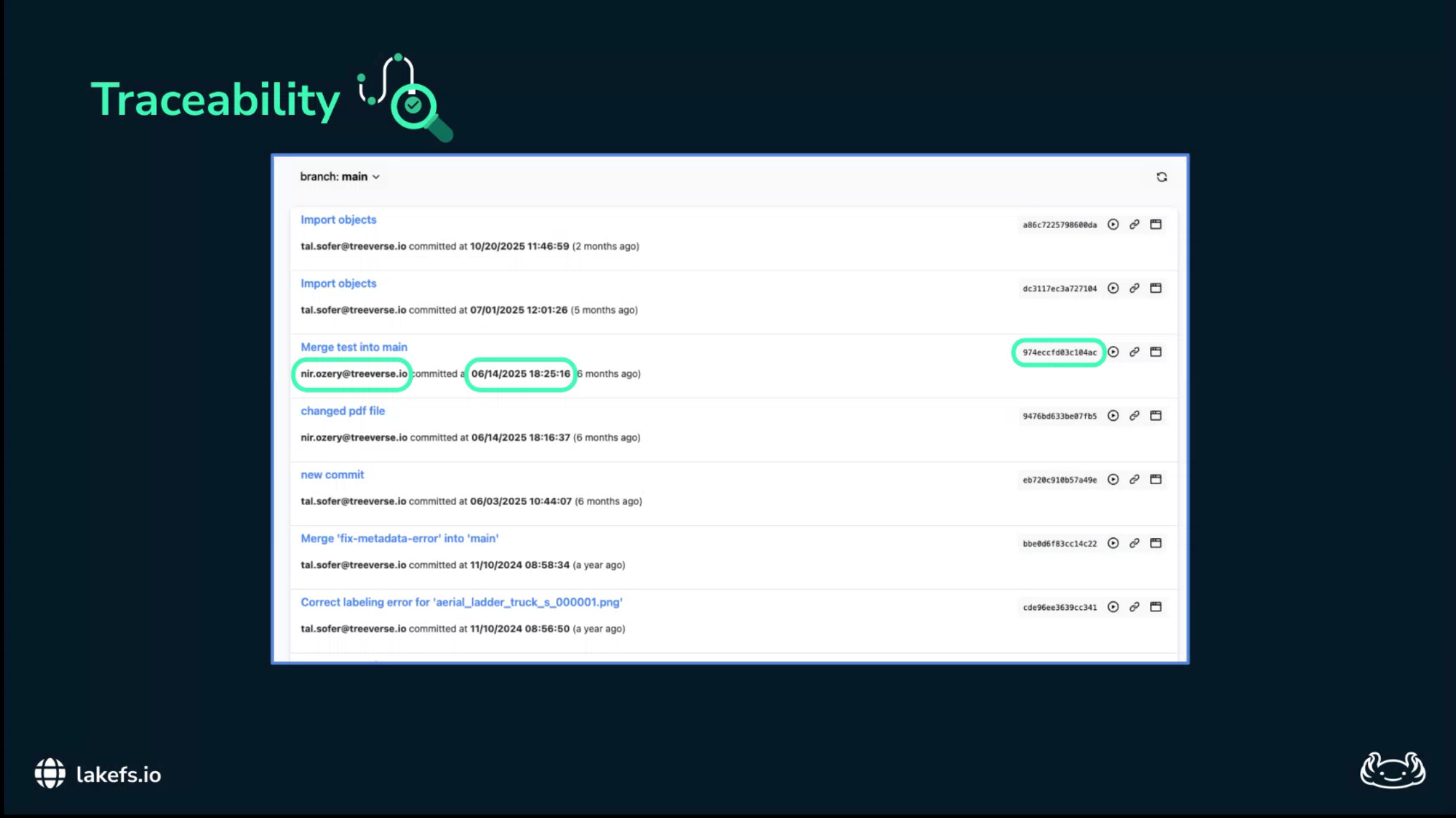The image size is (1456, 818).
Task: Copy link icon for commit eb720c910b57a49e
Action: pyautogui.click(x=1134, y=480)
